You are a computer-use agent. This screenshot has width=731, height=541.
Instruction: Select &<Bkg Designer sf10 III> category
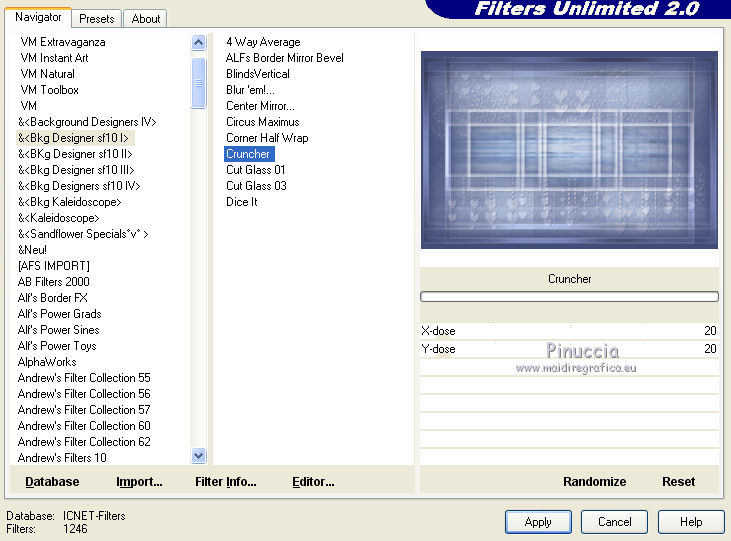click(x=76, y=170)
